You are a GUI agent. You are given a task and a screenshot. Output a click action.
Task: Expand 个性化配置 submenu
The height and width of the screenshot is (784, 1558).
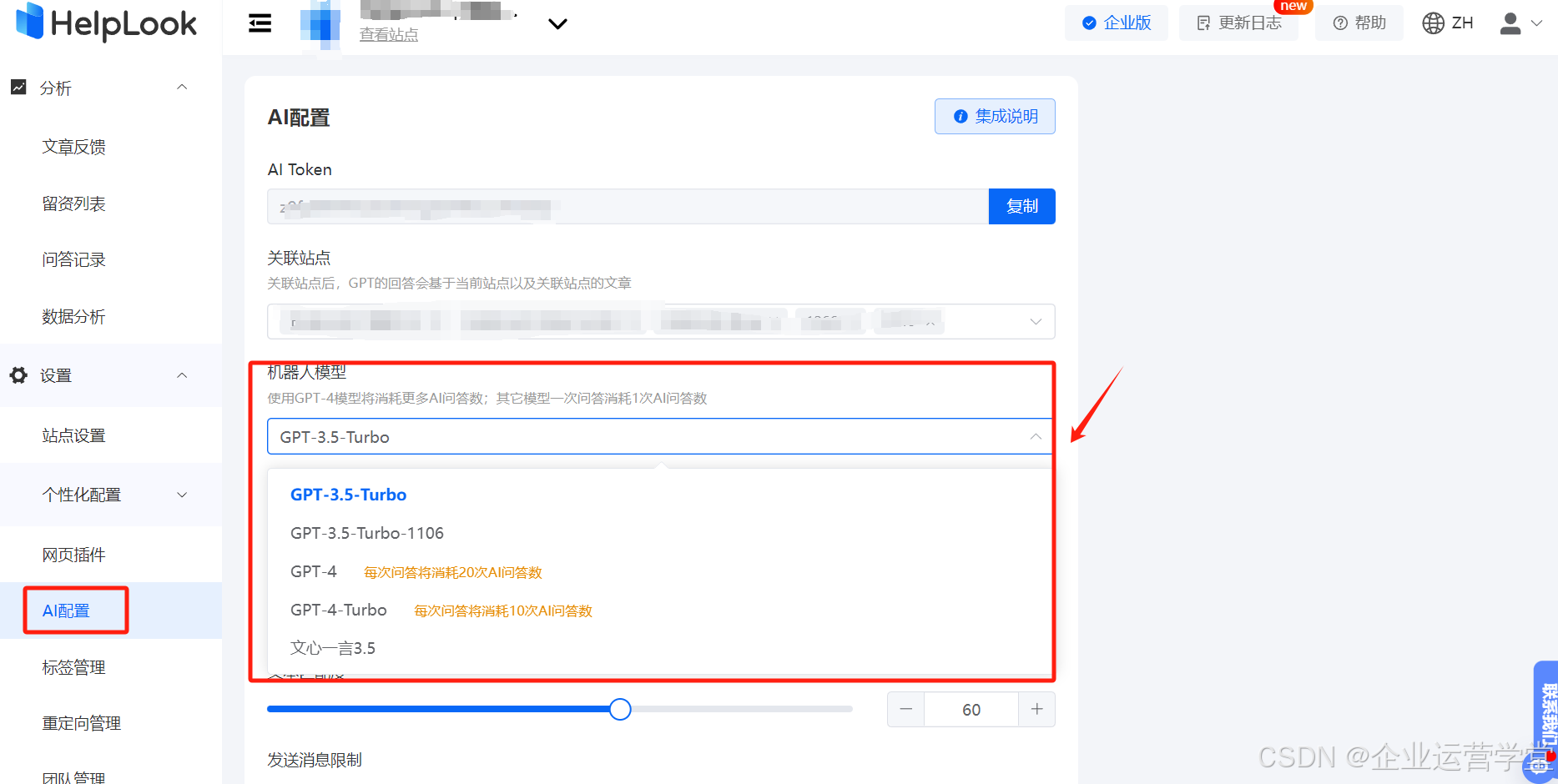point(111,495)
